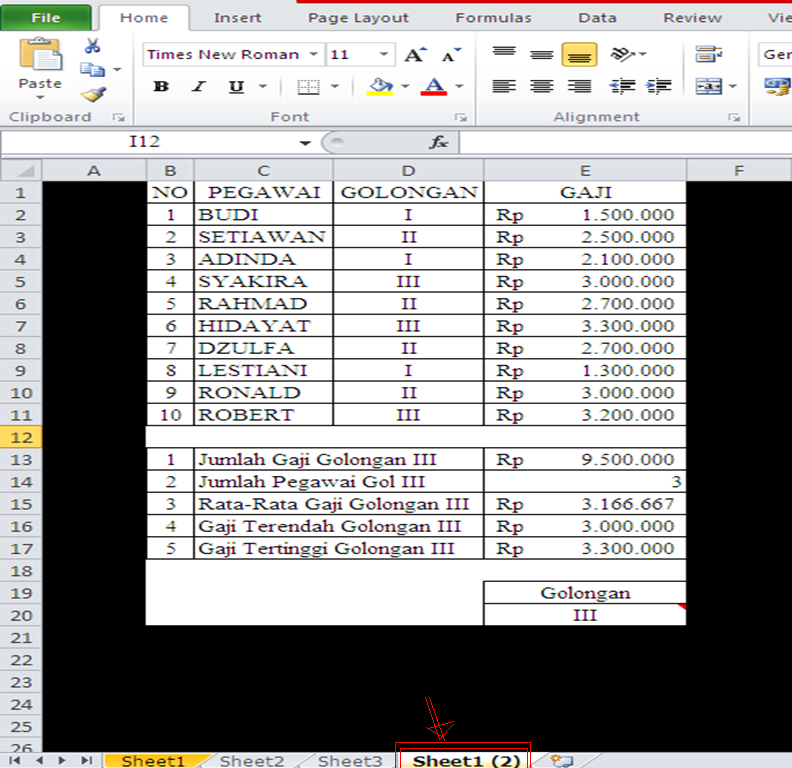Click the Insert Function fx icon
Image resolution: width=792 pixels, height=768 pixels.
pyautogui.click(x=439, y=142)
